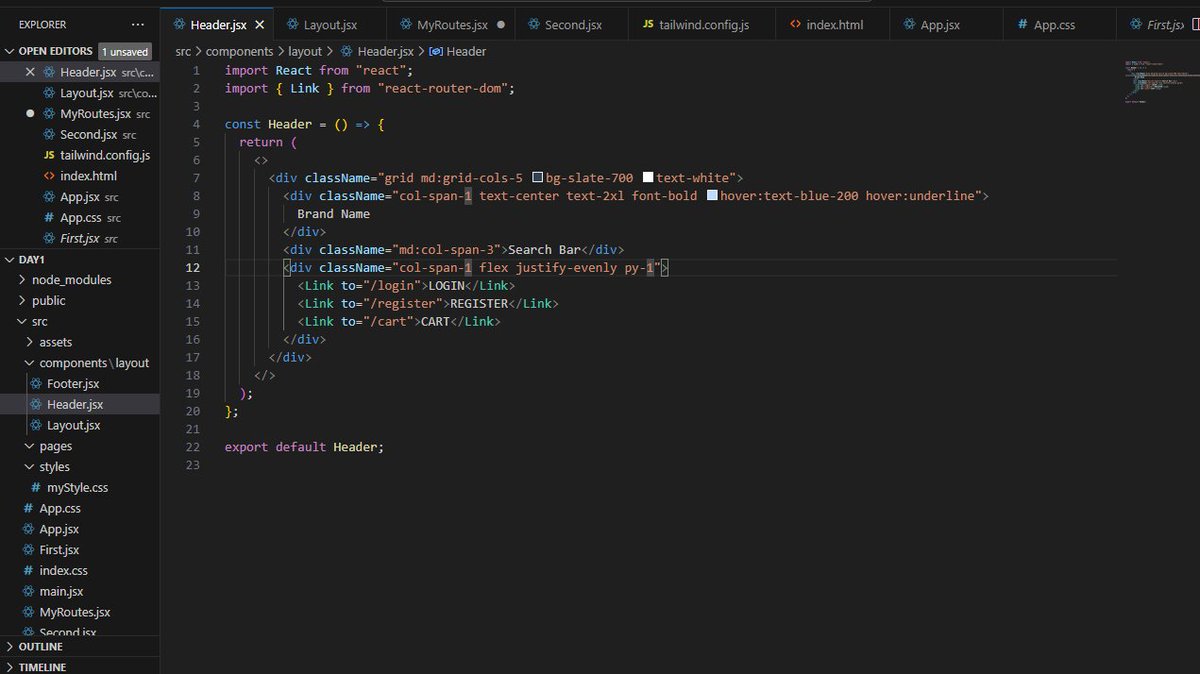Screen dimensions: 1200x674
Task: Click the HTML icon on the index.html tab
Action: click(795, 24)
